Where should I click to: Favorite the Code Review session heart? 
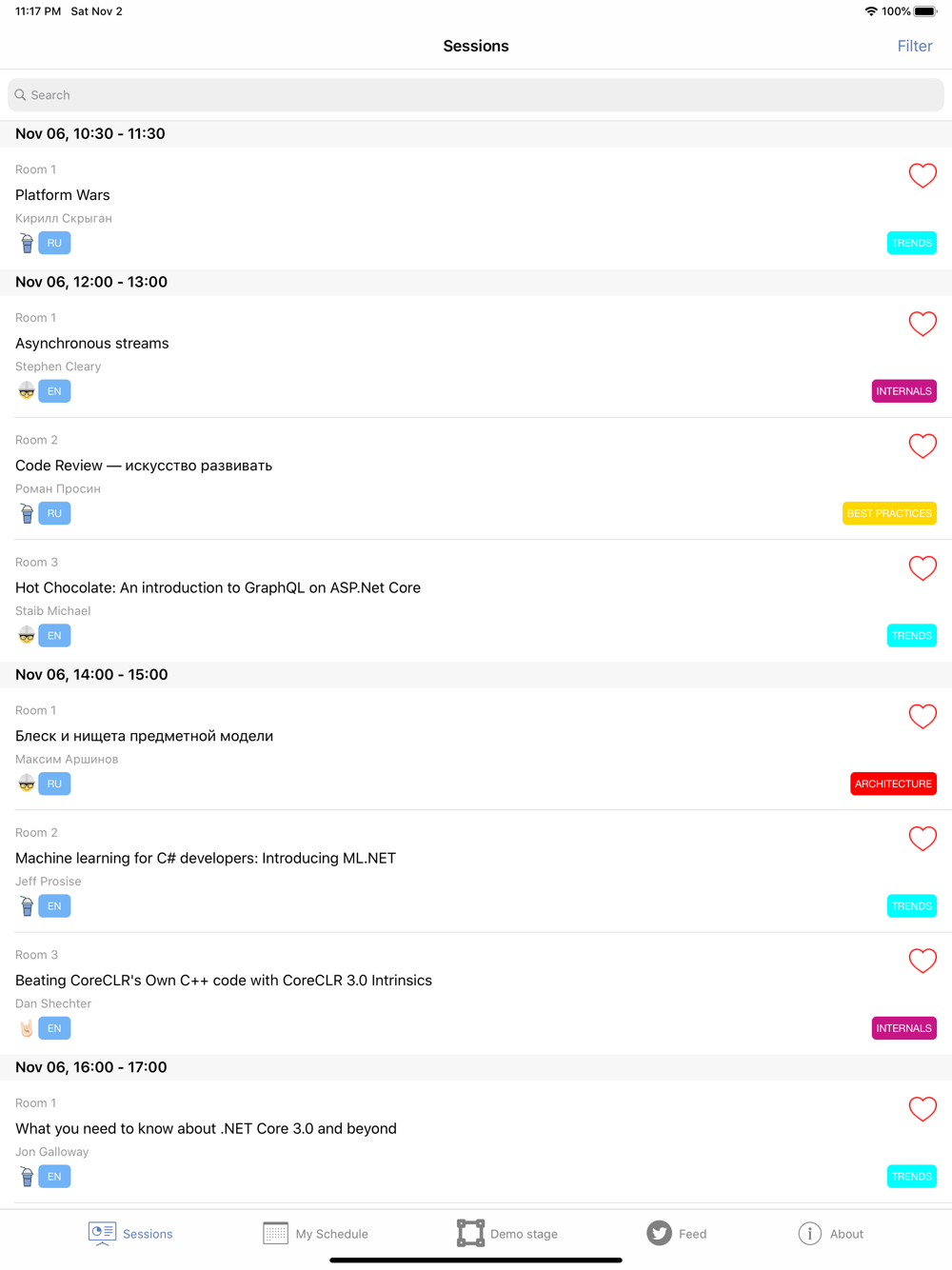(922, 446)
